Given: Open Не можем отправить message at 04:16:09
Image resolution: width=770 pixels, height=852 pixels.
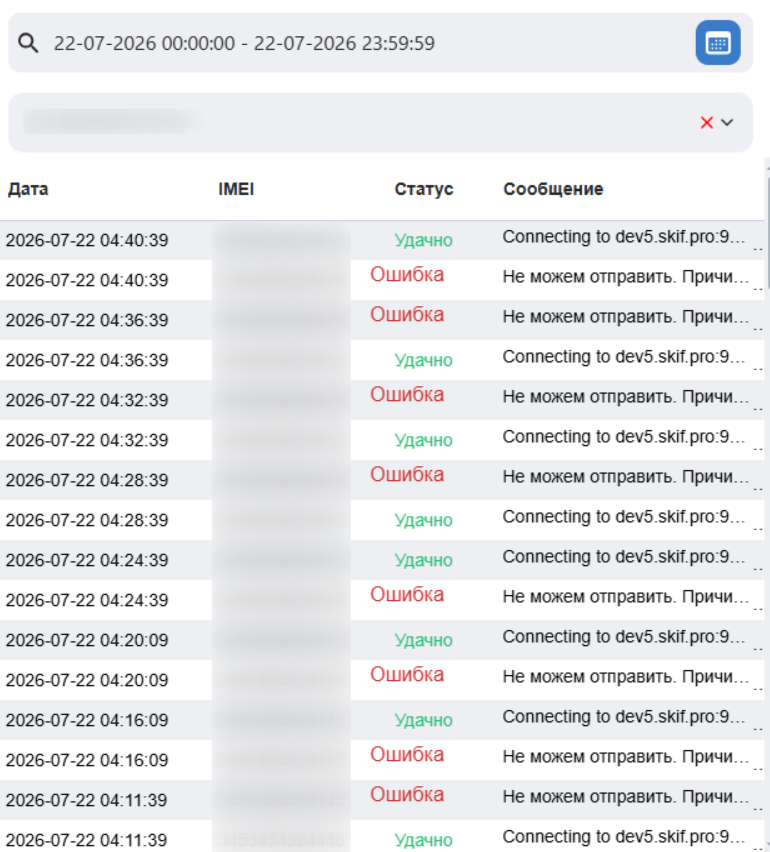Looking at the screenshot, I should 625,756.
